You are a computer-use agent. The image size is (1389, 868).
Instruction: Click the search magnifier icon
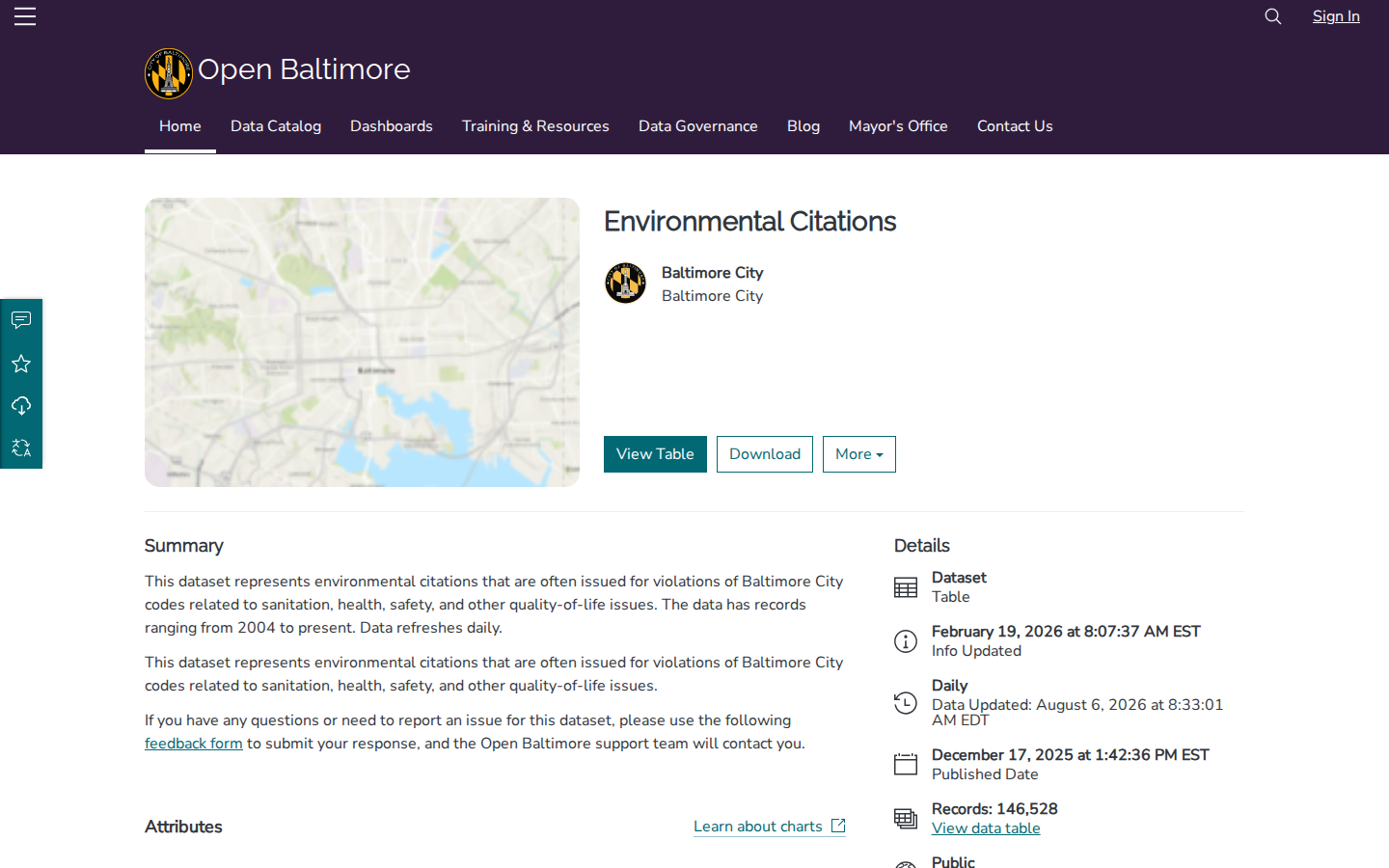[1273, 16]
